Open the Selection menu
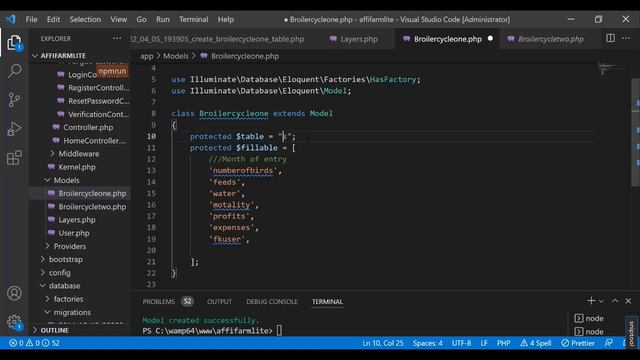This screenshot has height=360, width=640. [x=85, y=19]
